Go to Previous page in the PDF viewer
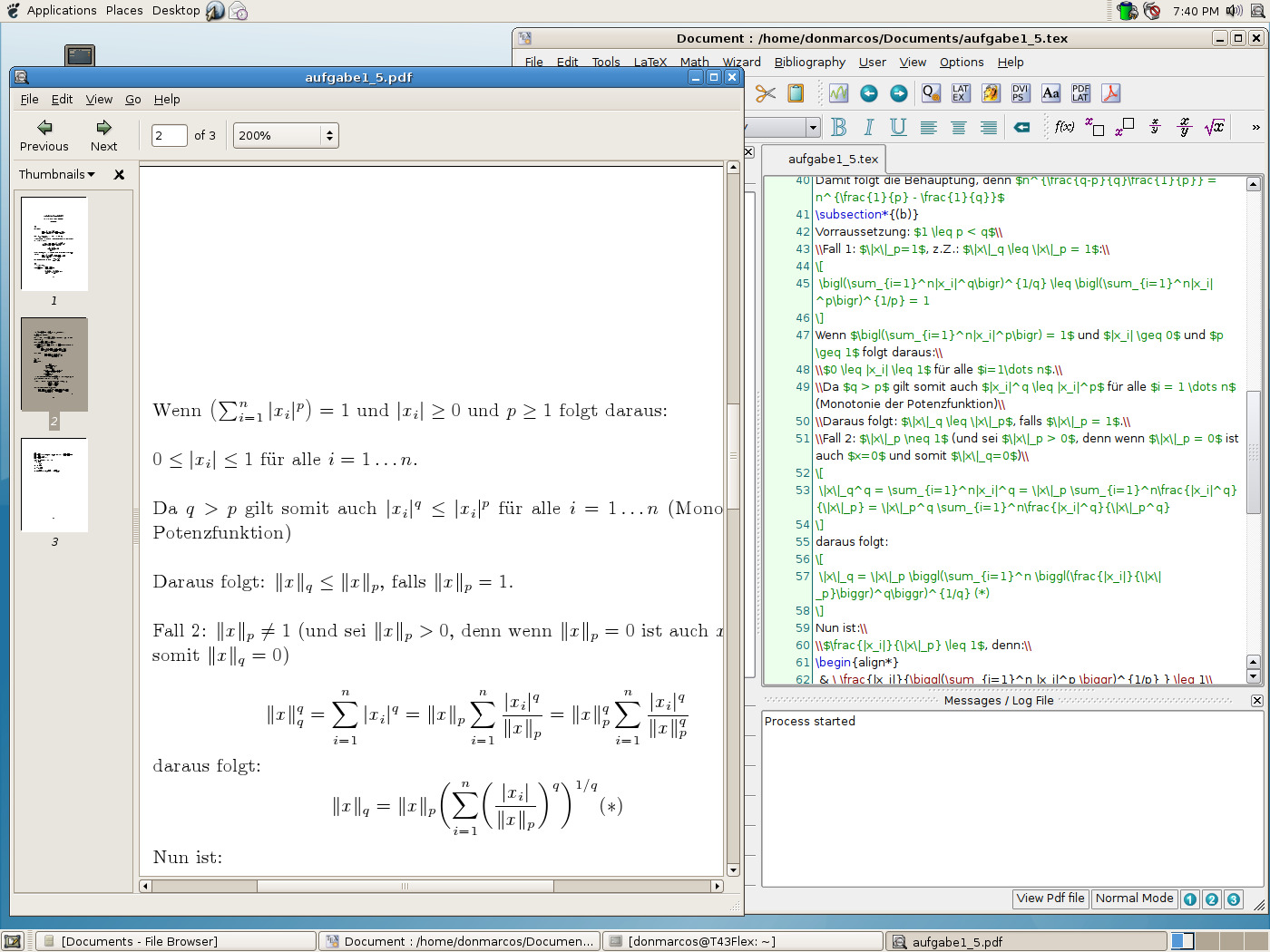Screen dimensions: 1270x952 (44, 136)
